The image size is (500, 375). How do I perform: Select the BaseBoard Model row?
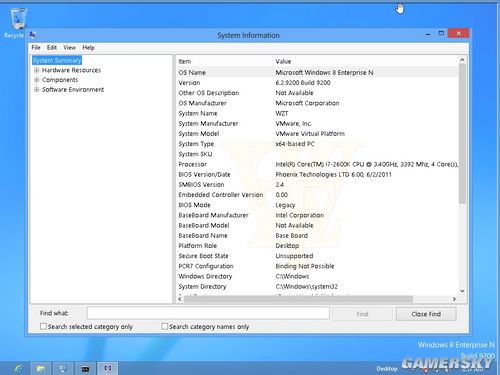317,225
